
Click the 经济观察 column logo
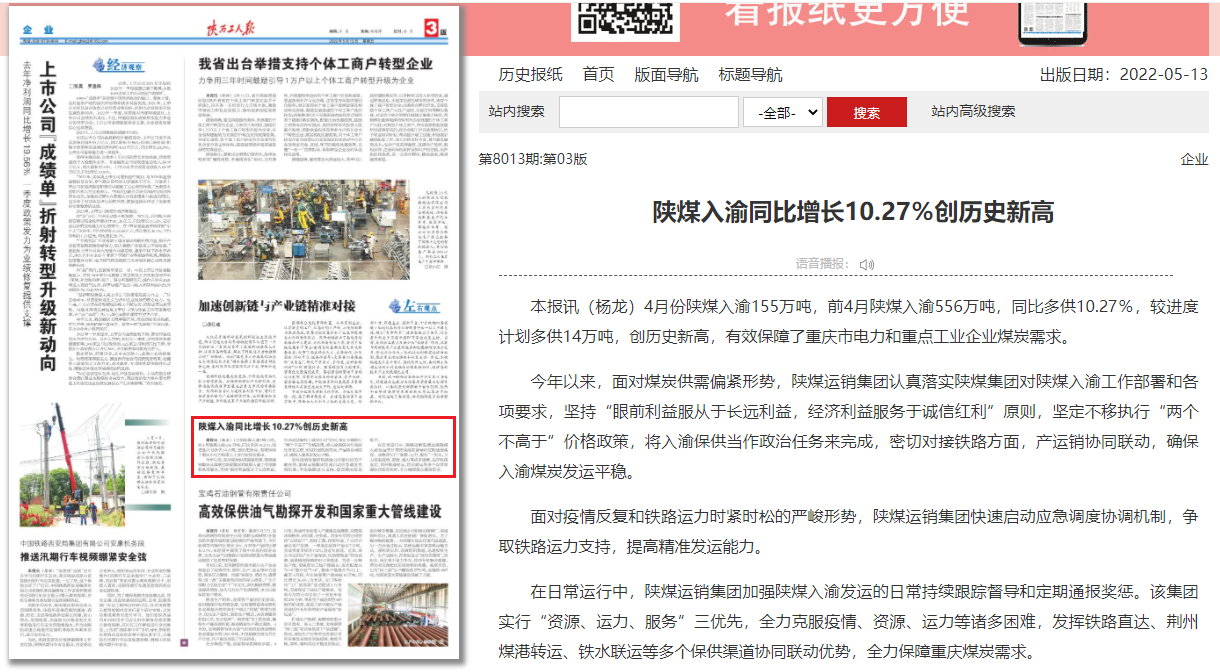point(119,67)
